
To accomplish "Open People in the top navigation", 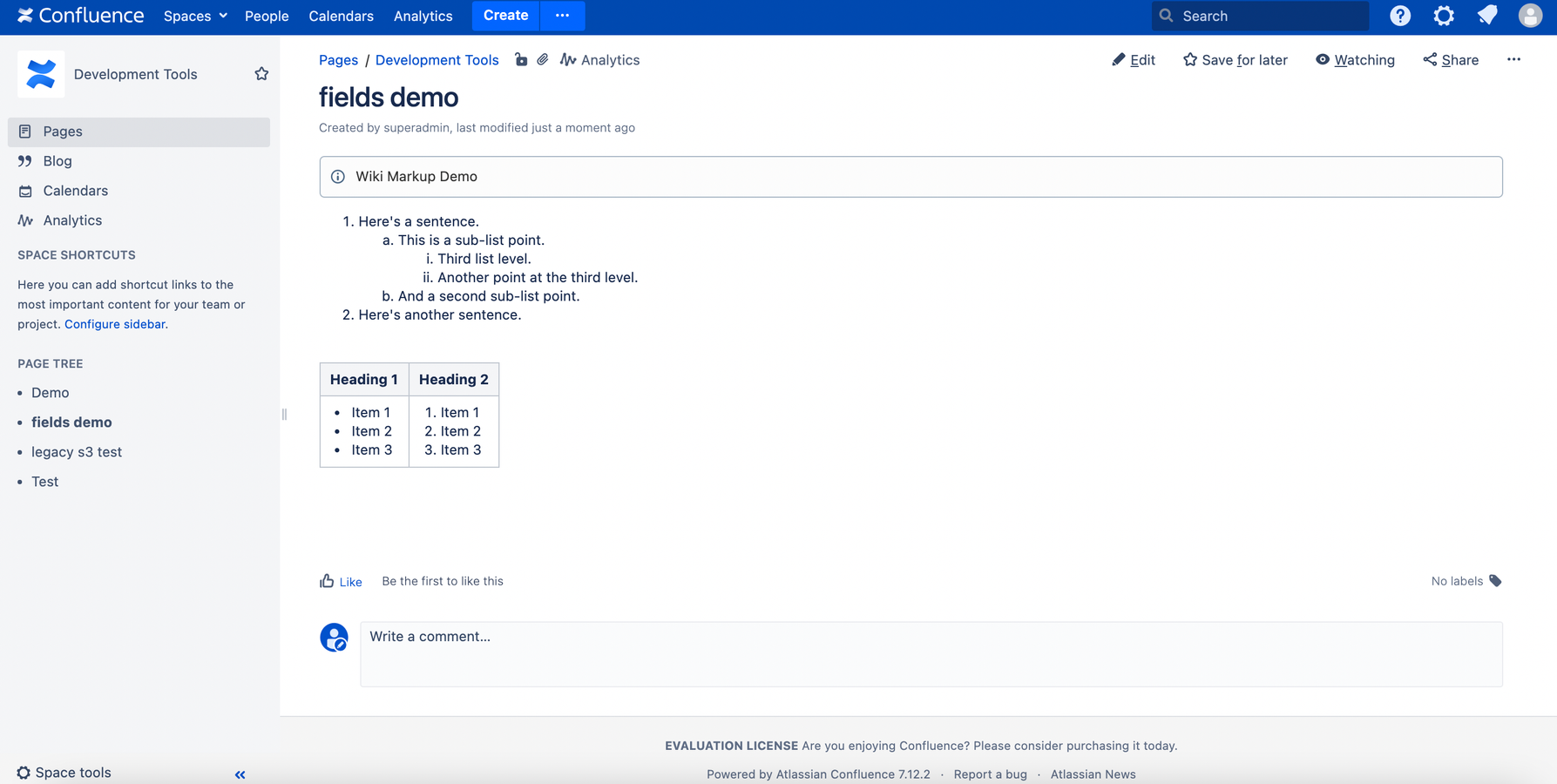I will [267, 16].
